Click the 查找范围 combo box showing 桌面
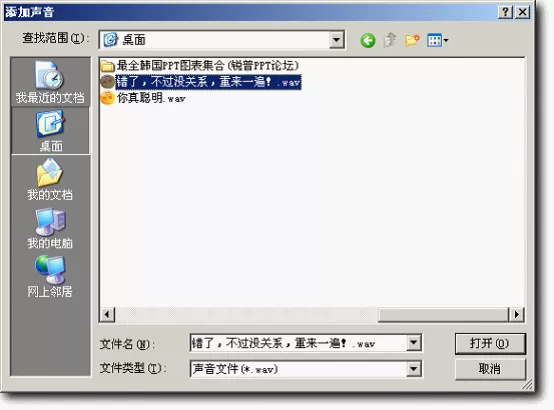 [222, 40]
